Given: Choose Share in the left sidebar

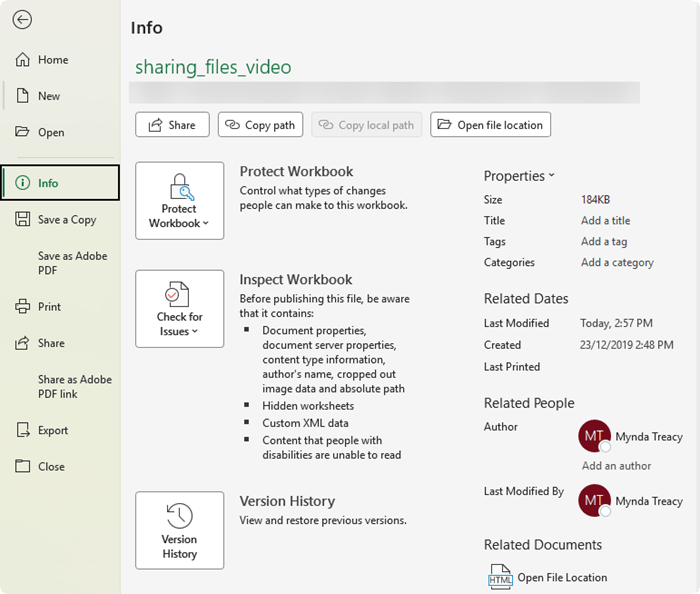Looking at the screenshot, I should click(60, 343).
